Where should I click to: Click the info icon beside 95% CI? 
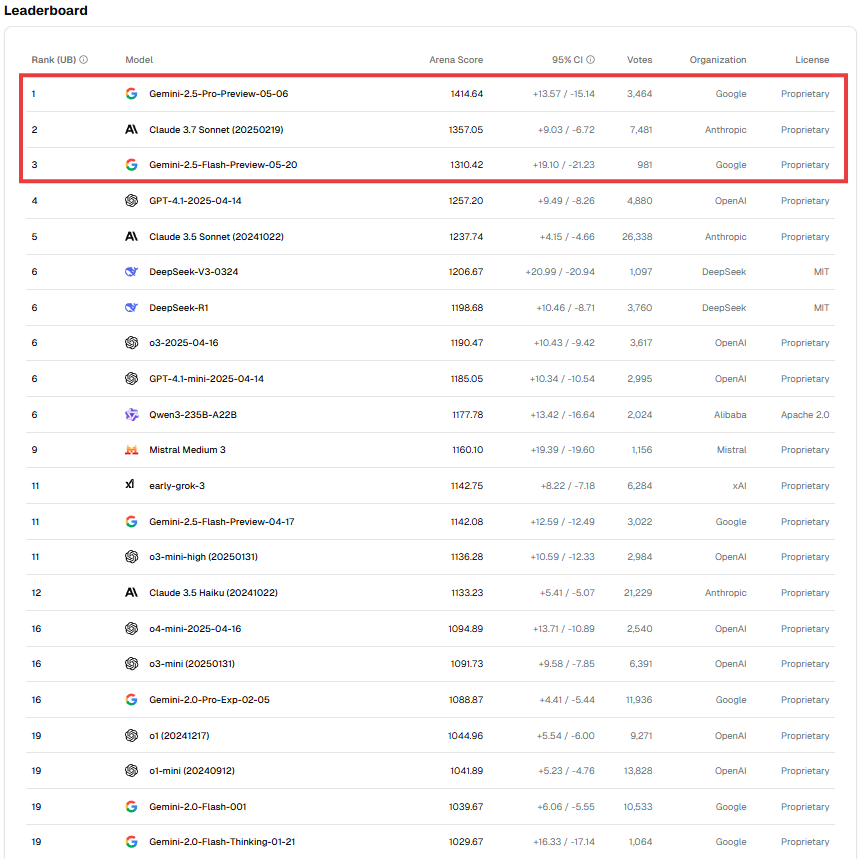591,60
